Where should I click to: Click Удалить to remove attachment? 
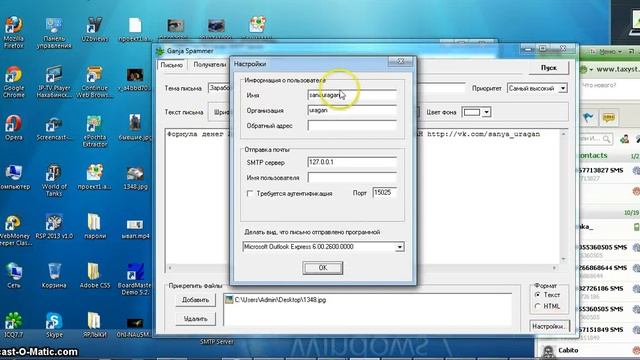(x=195, y=319)
